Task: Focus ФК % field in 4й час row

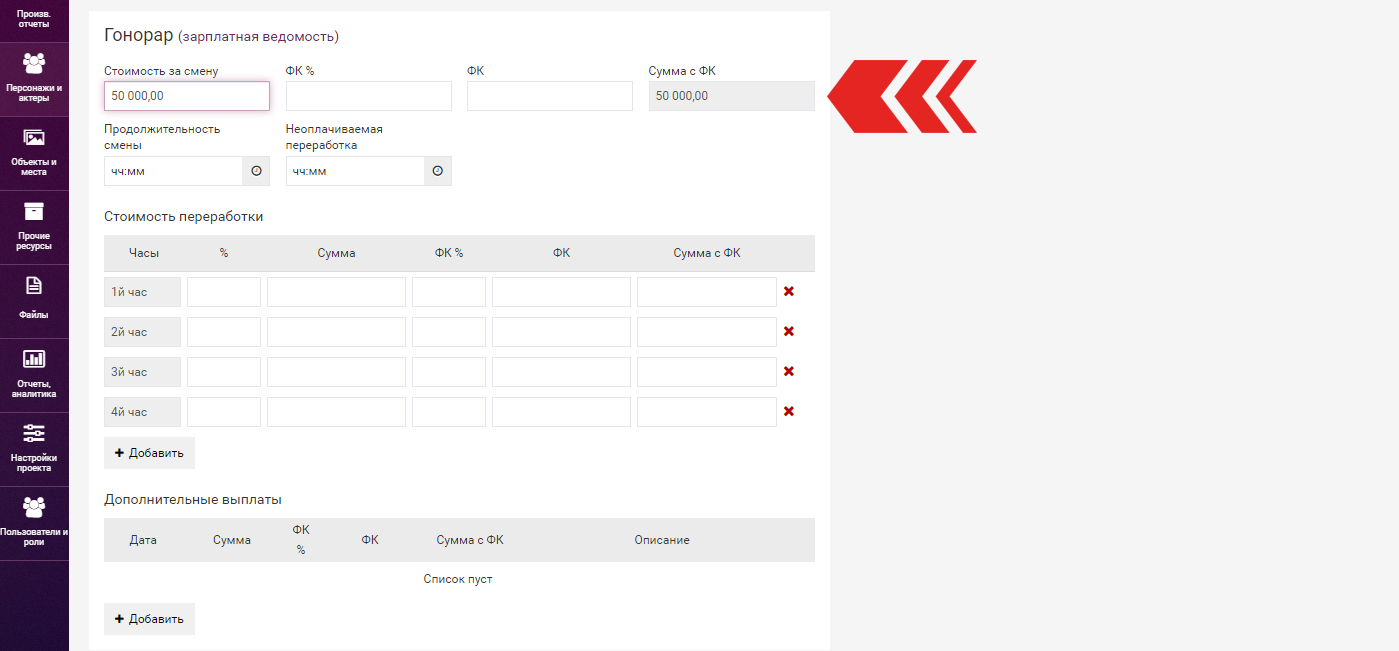Action: 449,412
